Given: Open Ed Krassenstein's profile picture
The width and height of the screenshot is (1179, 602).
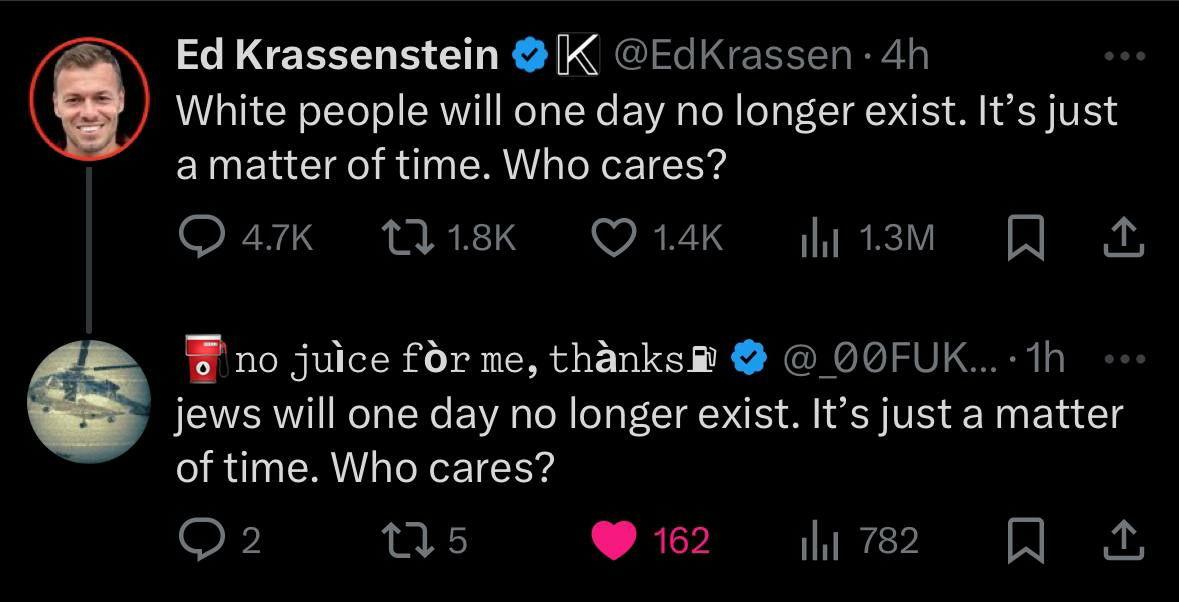Looking at the screenshot, I should pos(89,100).
